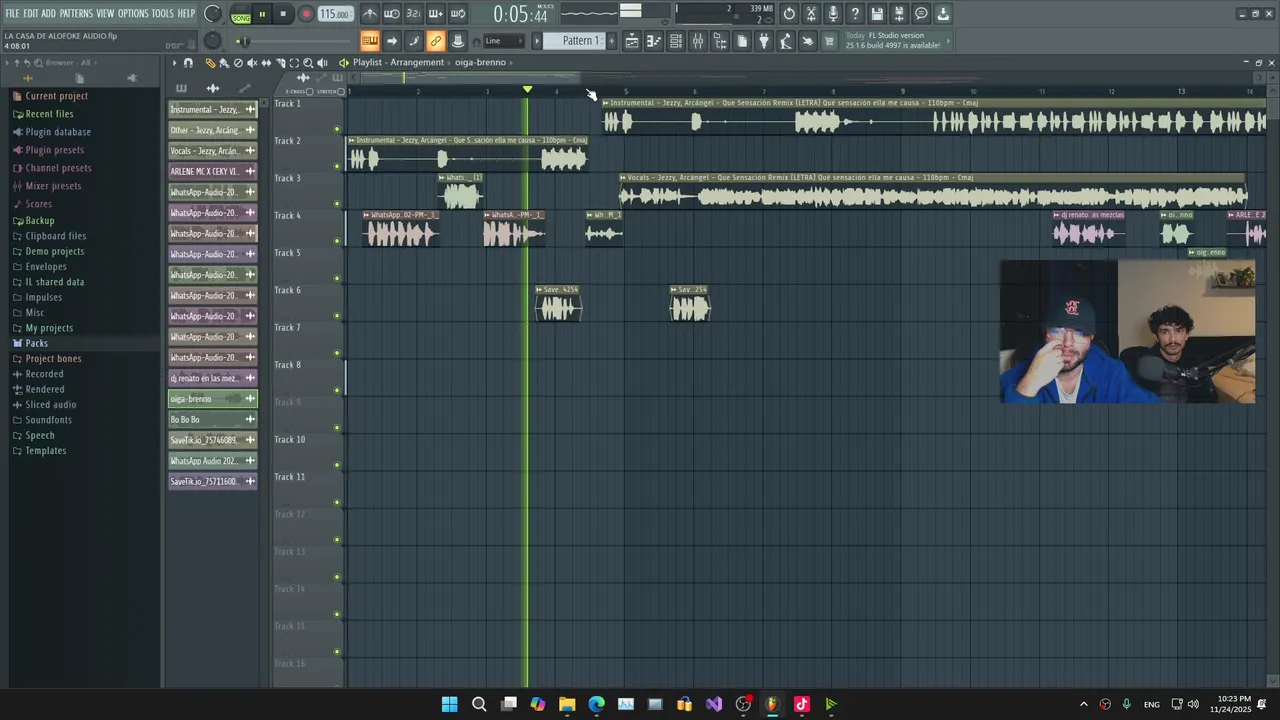The width and height of the screenshot is (1280, 720).
Task: Toggle the 2-CROSS checkbox
Action: pyautogui.click(x=310, y=92)
